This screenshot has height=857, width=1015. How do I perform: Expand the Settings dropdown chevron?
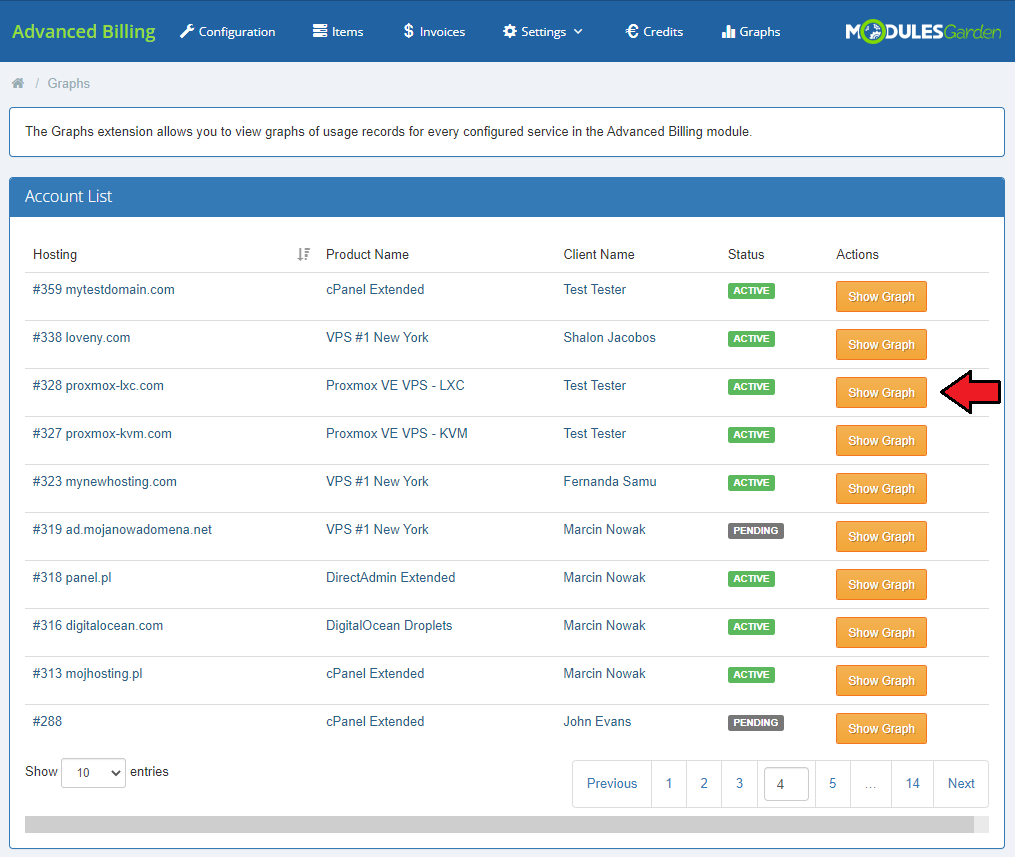coord(578,31)
